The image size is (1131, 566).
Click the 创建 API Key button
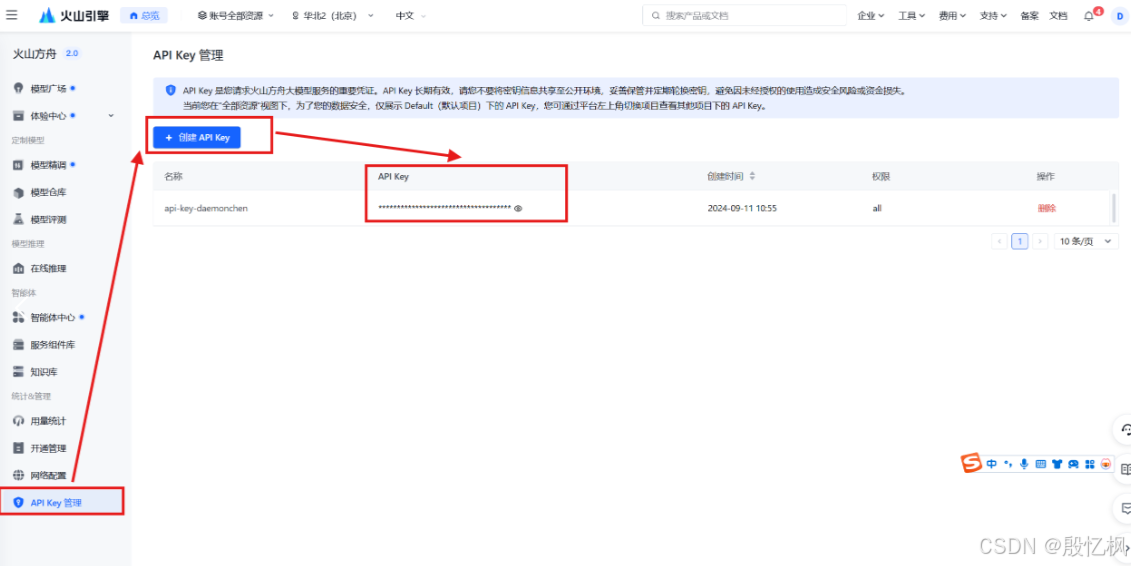pos(196,137)
